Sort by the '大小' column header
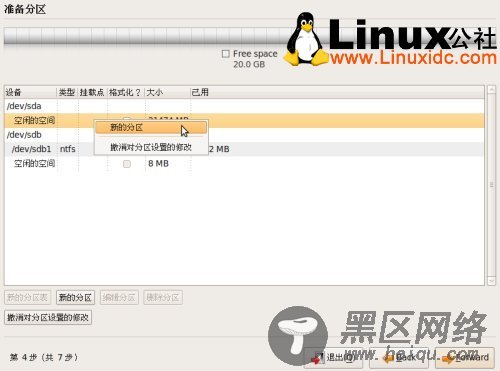 pyautogui.click(x=167, y=92)
